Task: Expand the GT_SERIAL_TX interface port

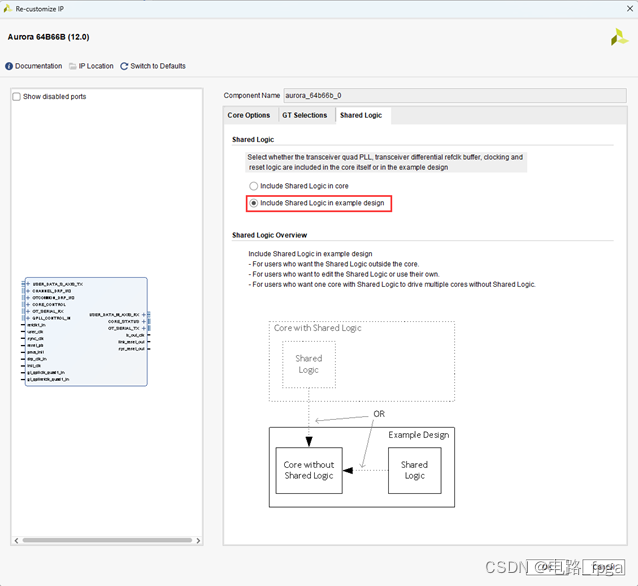Action: (x=144, y=328)
